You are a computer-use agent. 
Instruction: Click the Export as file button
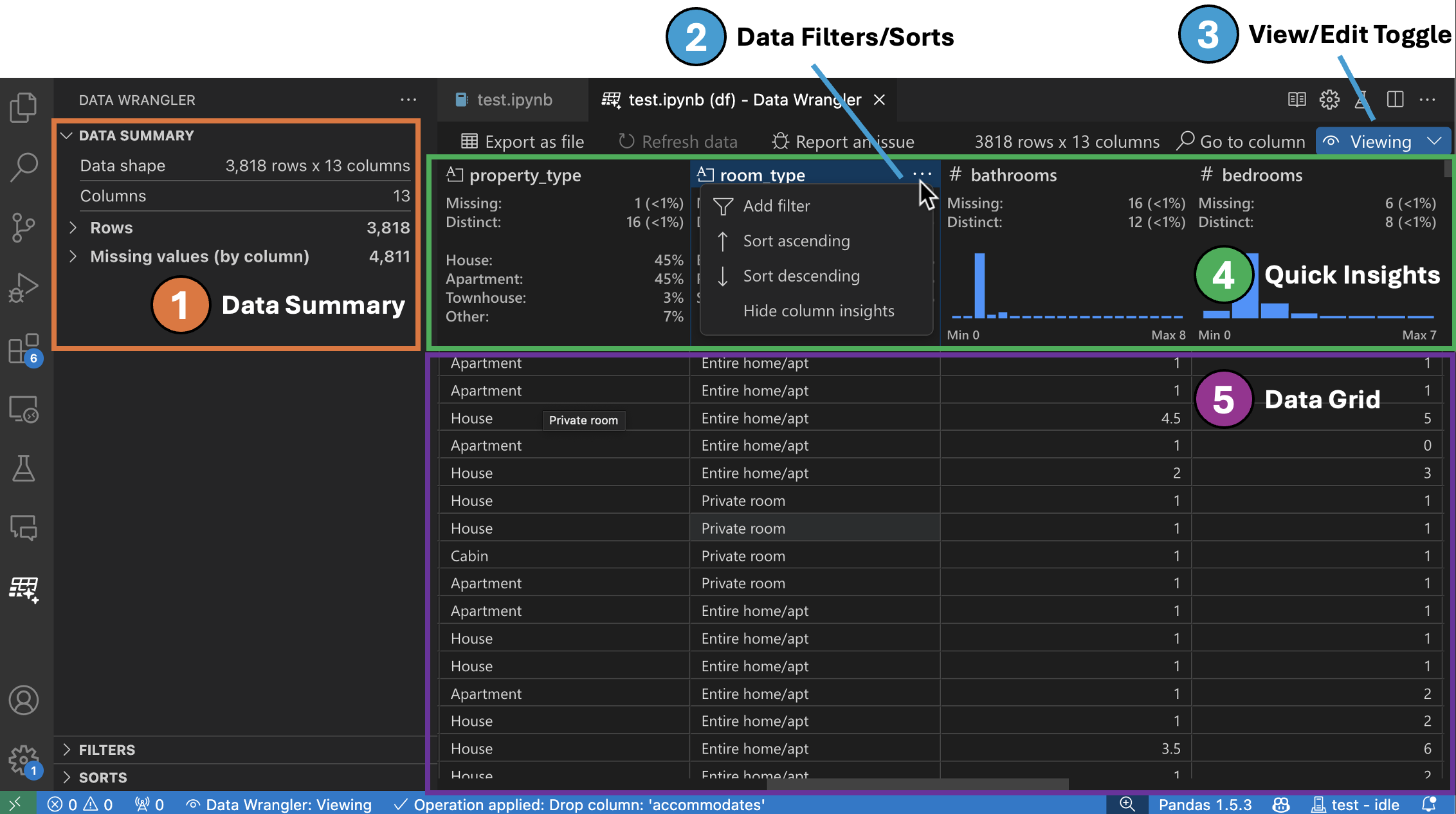[x=521, y=141]
